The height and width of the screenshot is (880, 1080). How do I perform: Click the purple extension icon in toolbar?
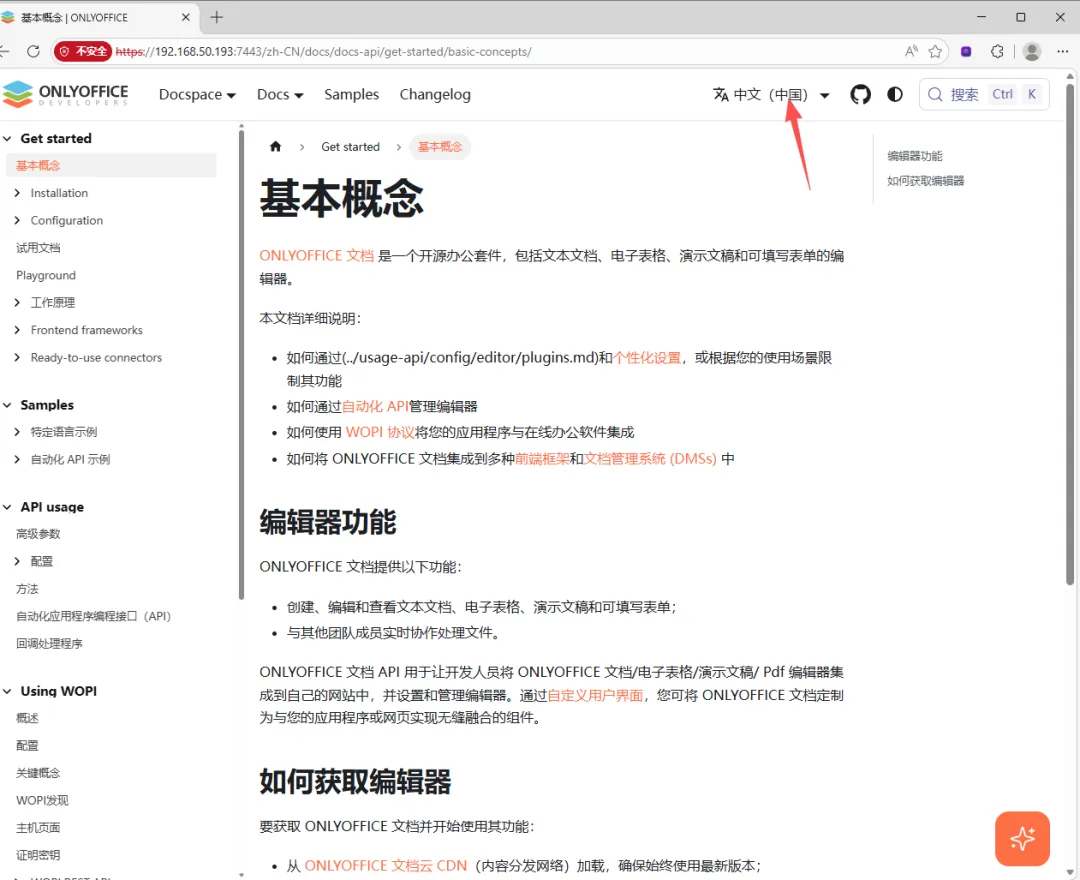coord(966,52)
